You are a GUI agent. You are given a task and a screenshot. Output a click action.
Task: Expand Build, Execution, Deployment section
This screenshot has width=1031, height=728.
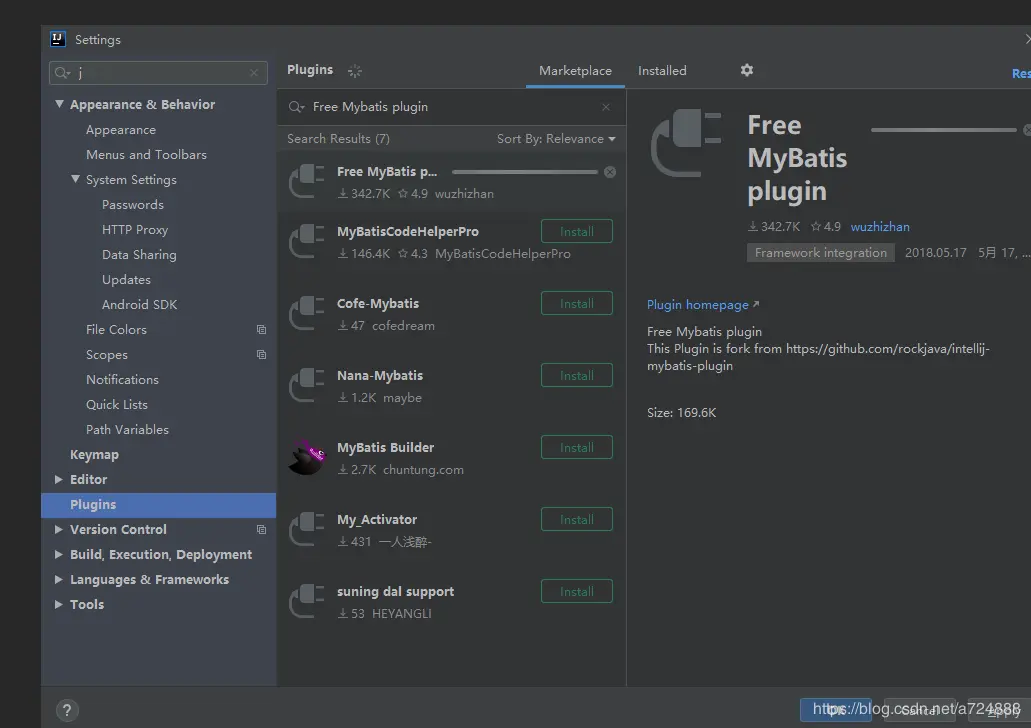coord(59,554)
